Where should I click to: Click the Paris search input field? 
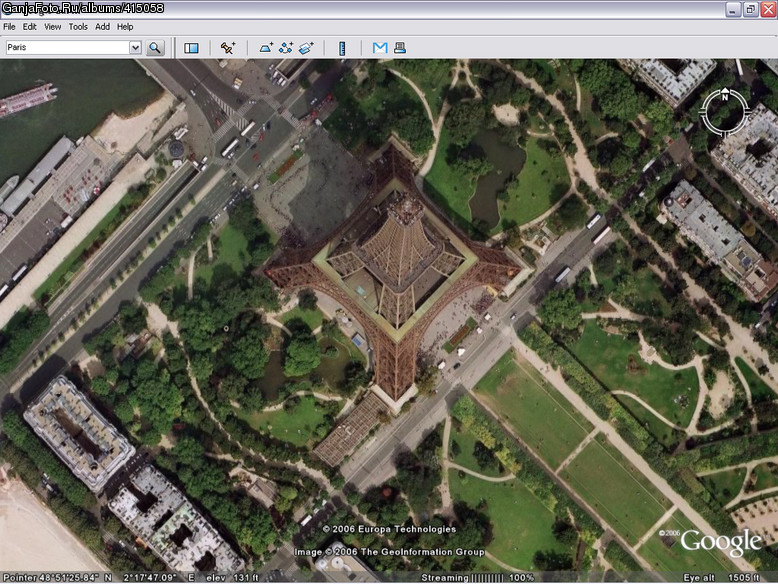[x=67, y=48]
